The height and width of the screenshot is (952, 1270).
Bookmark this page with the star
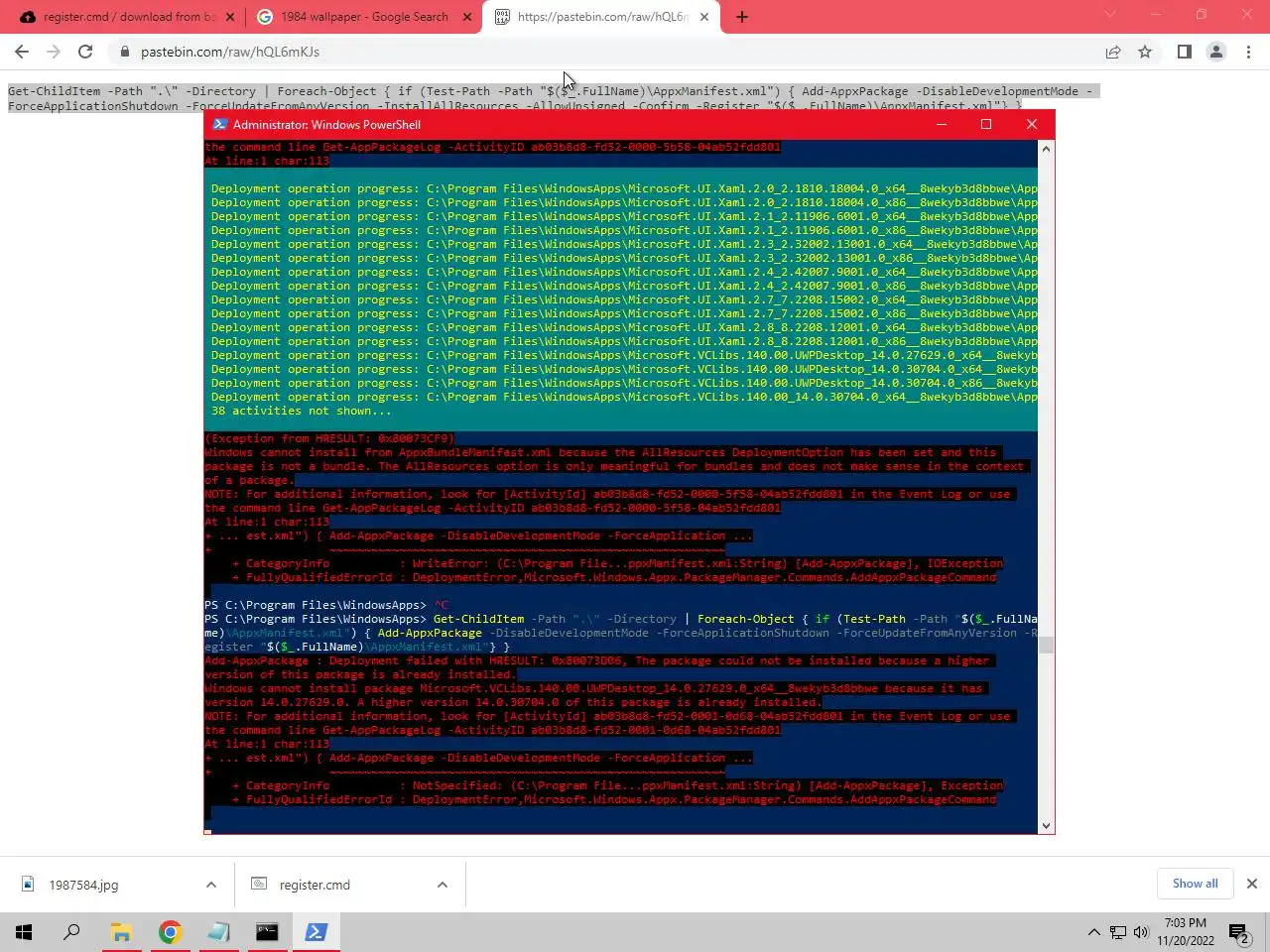point(1145,52)
